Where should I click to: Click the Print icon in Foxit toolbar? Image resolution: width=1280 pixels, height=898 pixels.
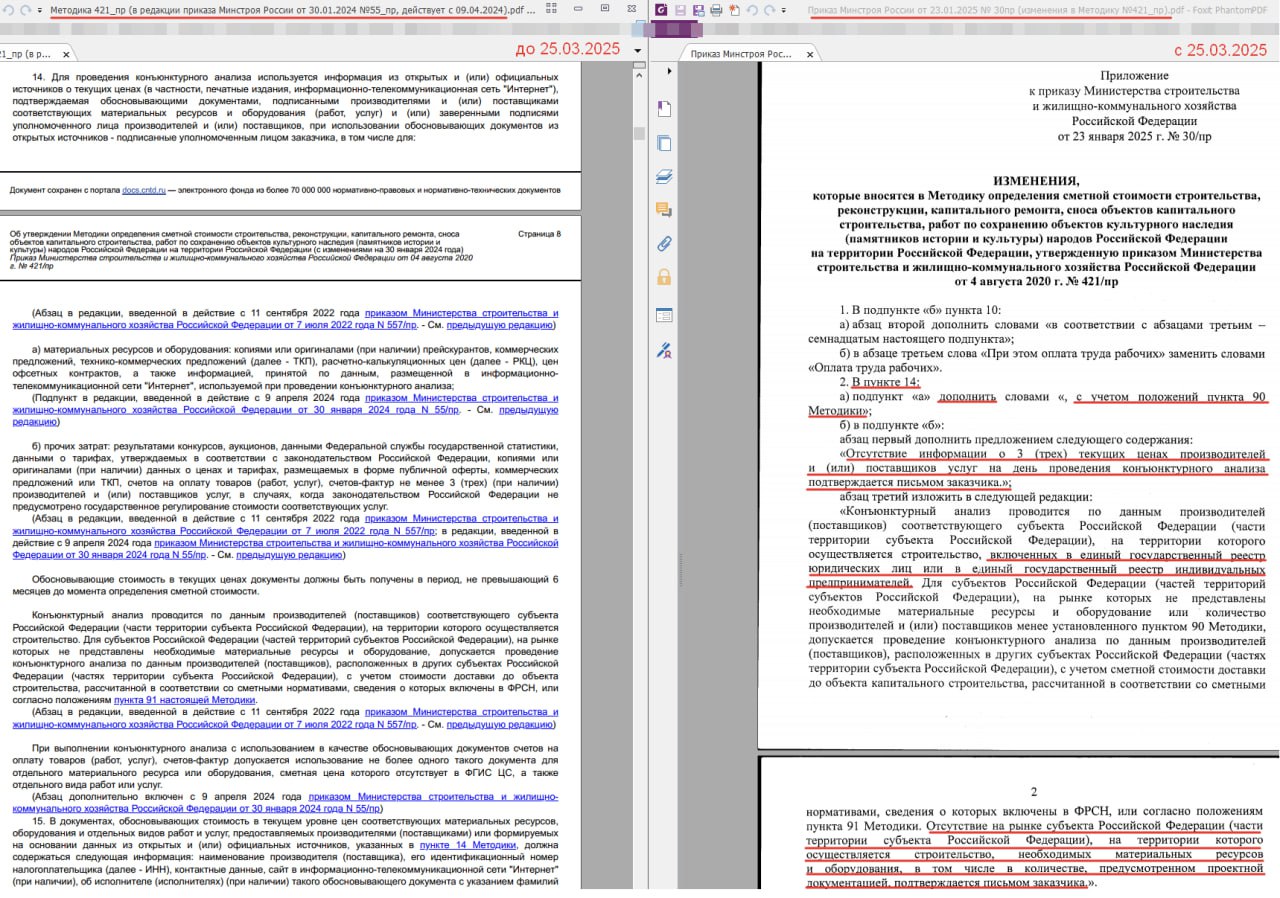coord(716,10)
